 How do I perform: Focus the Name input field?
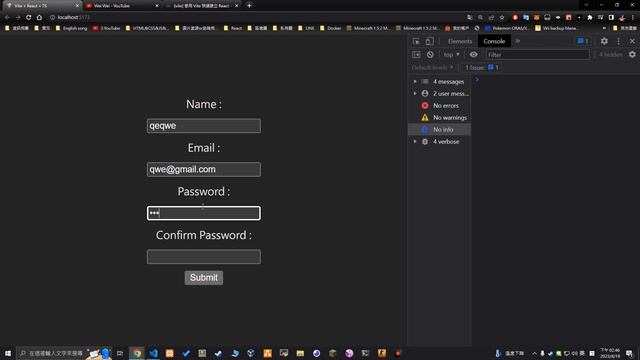click(204, 126)
